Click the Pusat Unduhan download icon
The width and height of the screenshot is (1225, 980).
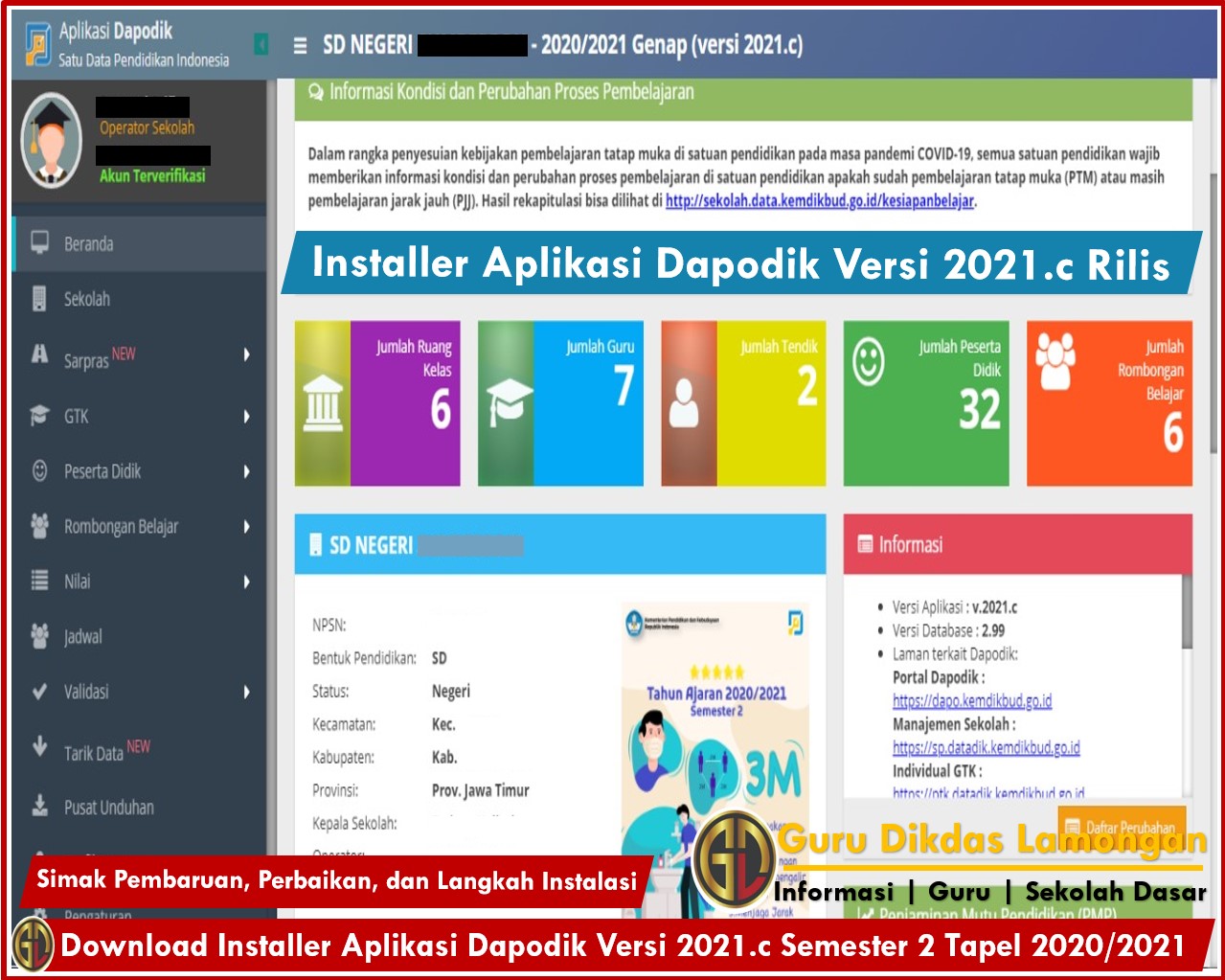39,806
